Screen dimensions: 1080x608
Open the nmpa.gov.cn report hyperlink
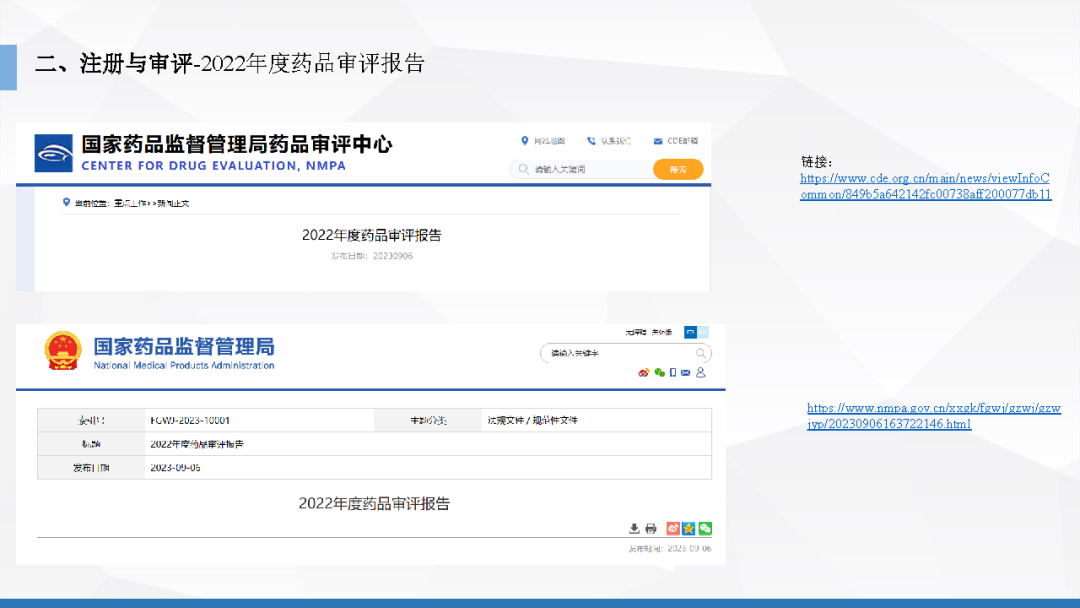coord(933,416)
